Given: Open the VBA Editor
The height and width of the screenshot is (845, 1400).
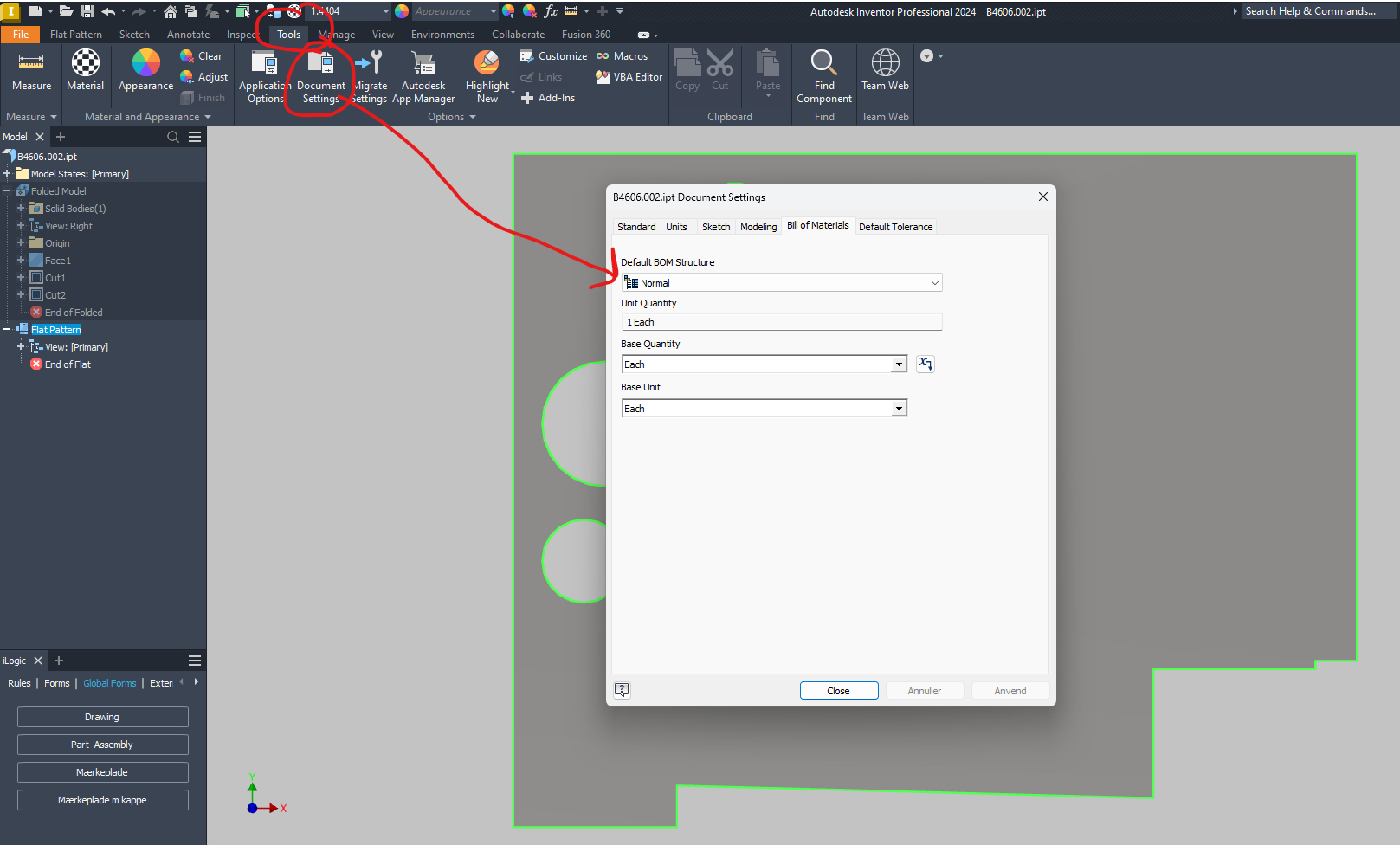Looking at the screenshot, I should click(x=628, y=76).
